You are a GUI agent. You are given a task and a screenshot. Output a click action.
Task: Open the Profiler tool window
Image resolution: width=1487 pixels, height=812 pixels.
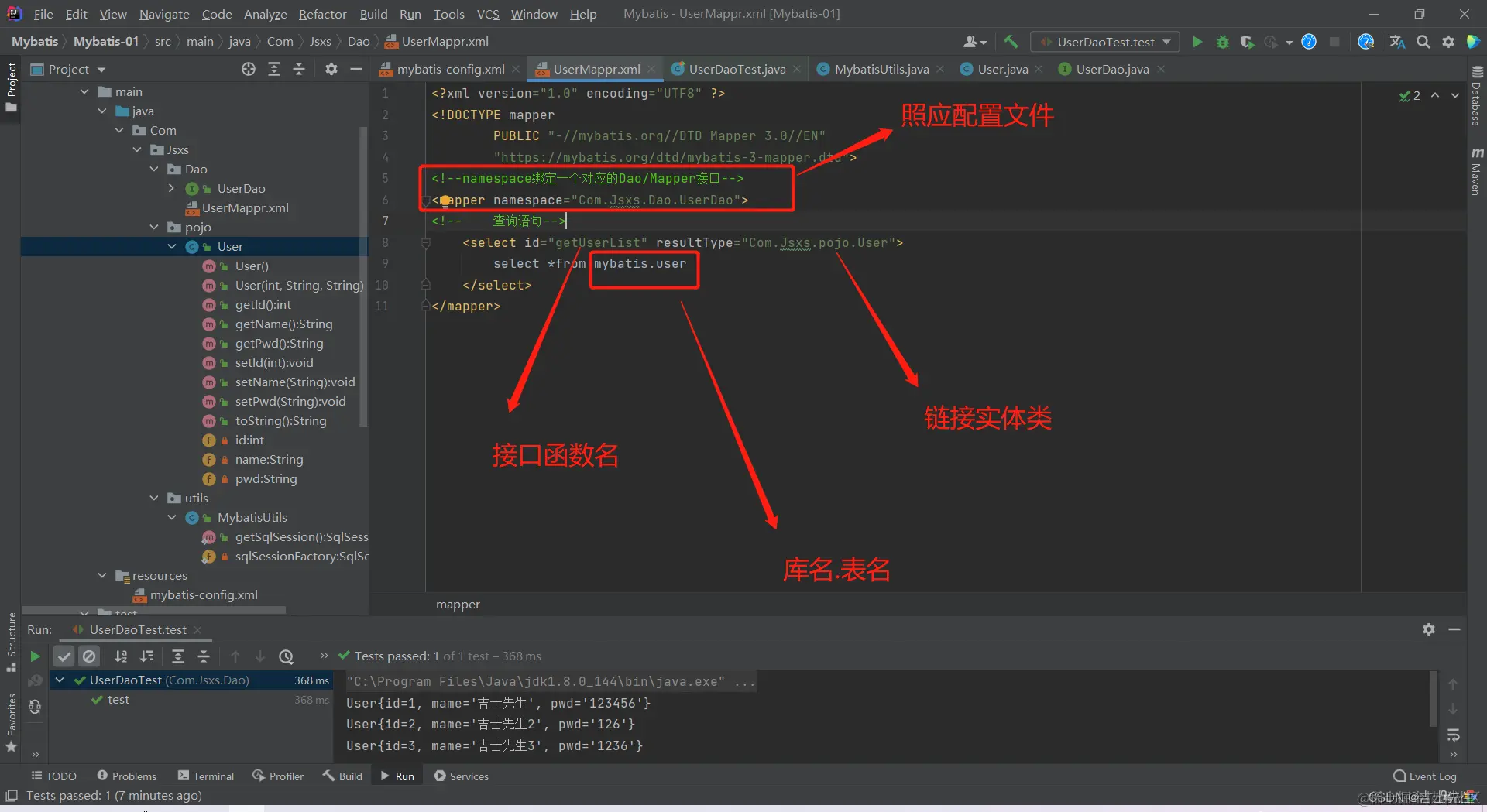pos(278,776)
